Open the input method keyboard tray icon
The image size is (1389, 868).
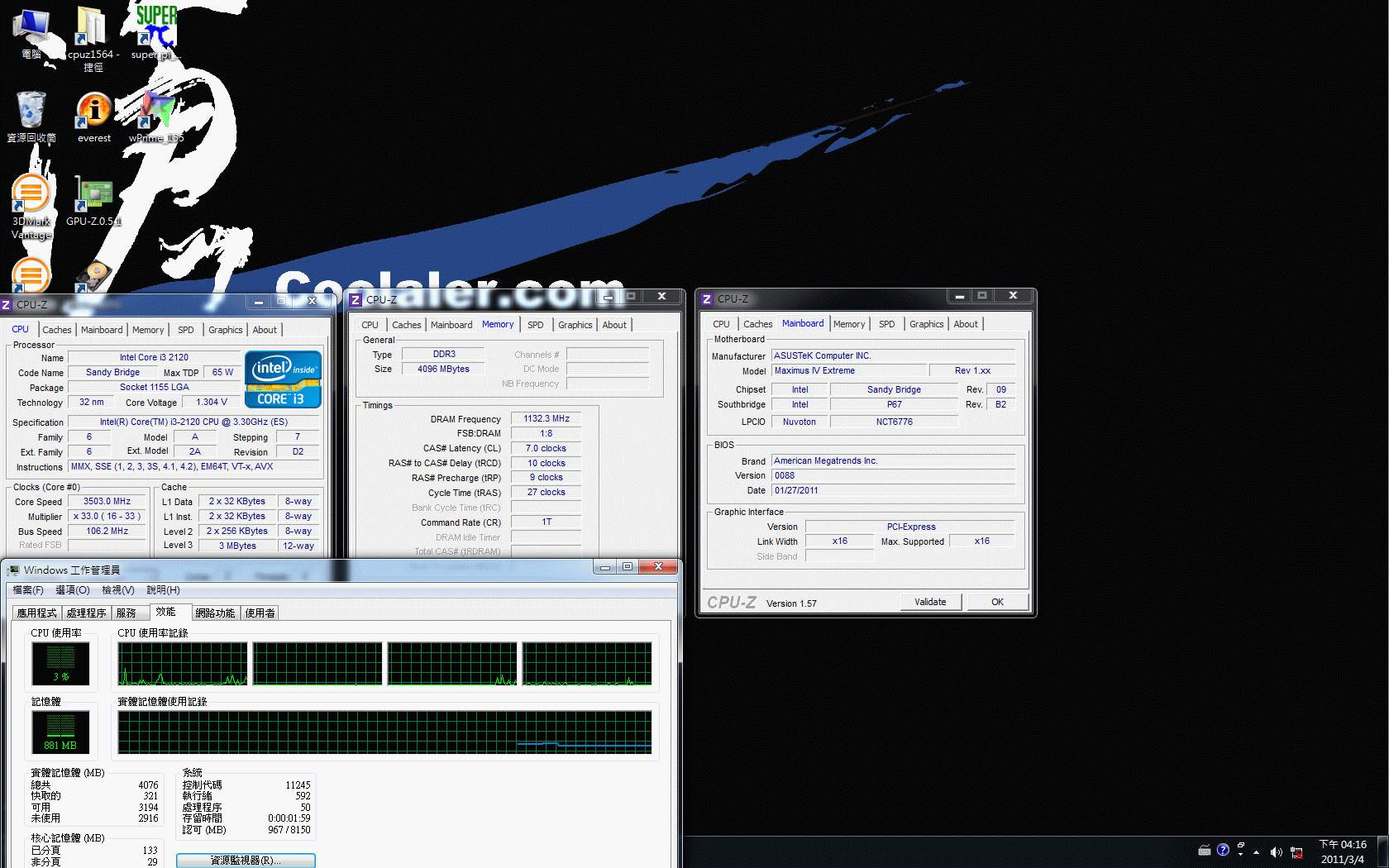point(1205,851)
